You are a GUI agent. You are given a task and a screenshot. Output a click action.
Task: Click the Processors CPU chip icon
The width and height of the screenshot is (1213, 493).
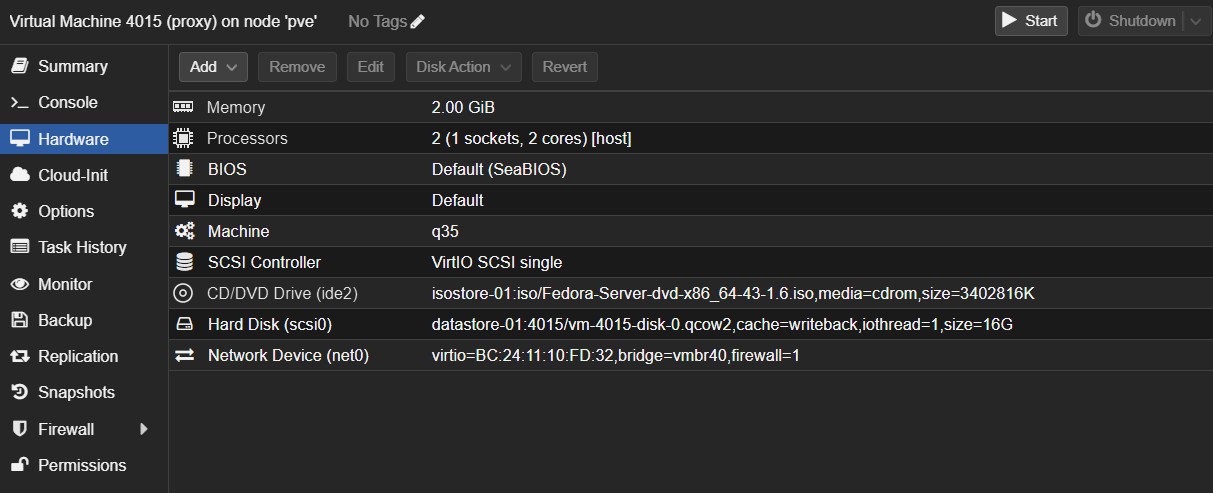[x=183, y=138]
